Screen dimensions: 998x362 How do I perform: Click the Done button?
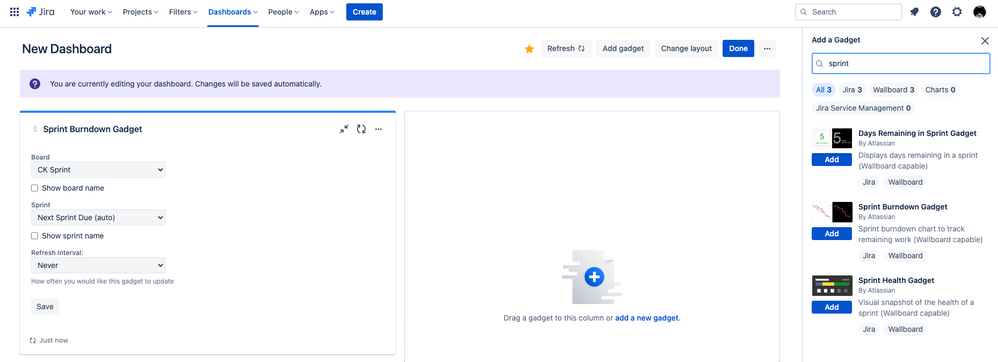(x=738, y=48)
